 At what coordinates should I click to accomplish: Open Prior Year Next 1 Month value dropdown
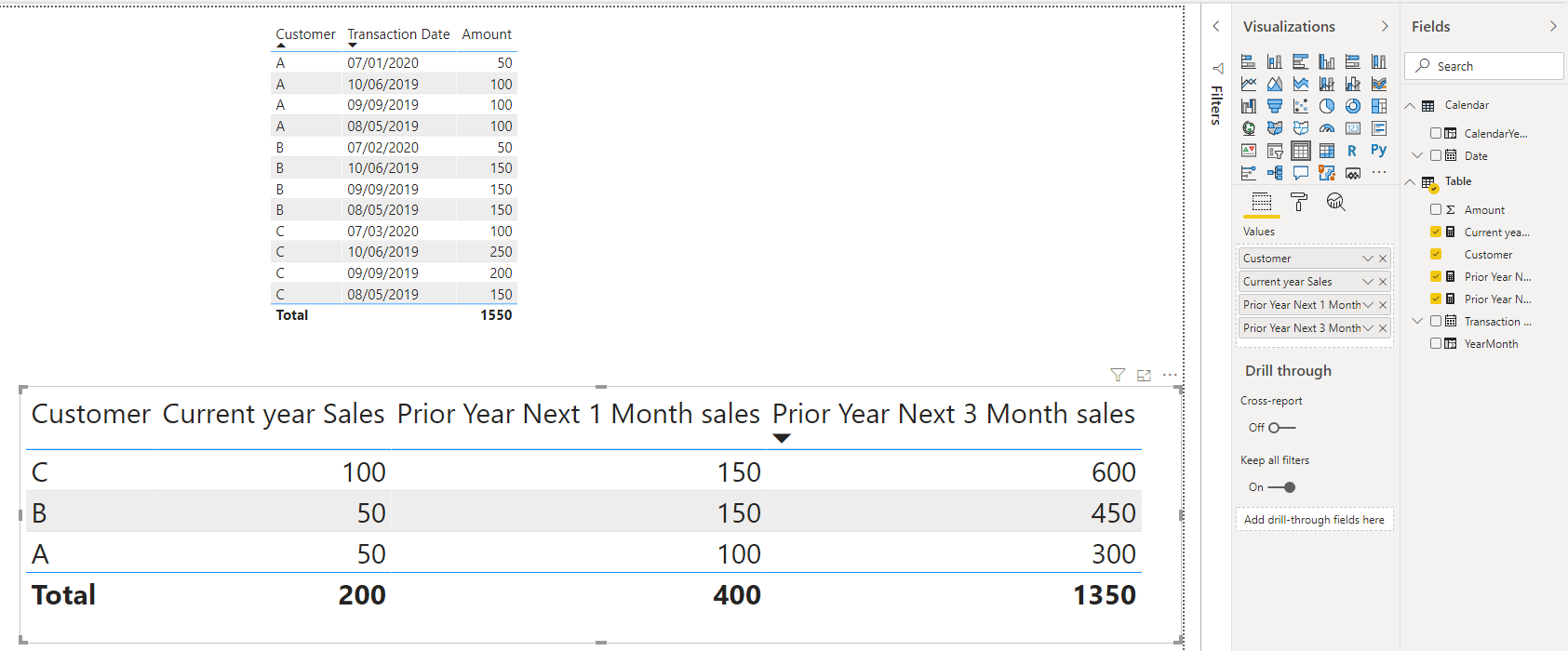click(1368, 305)
